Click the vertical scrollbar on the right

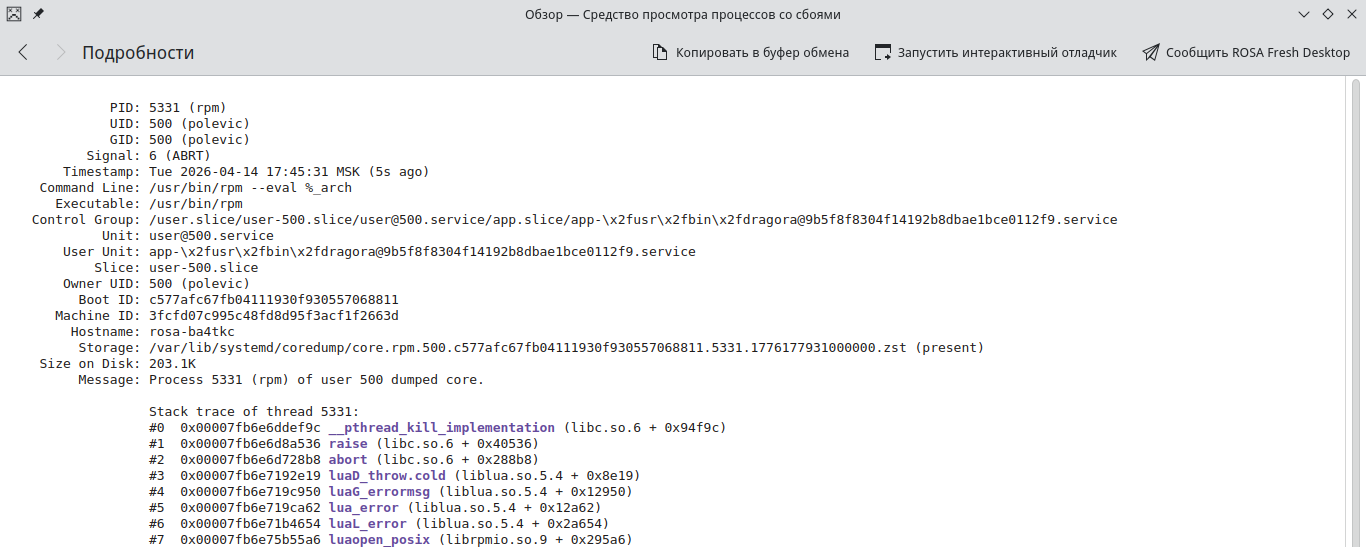coord(1356,300)
